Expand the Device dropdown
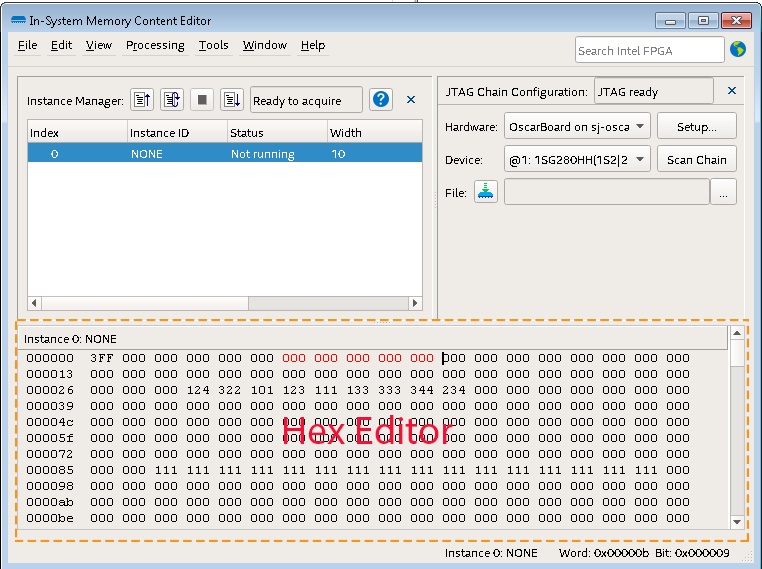 coord(640,159)
